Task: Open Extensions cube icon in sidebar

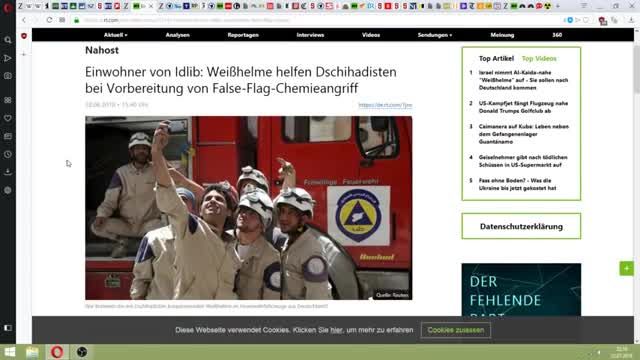Action: (x=8, y=190)
